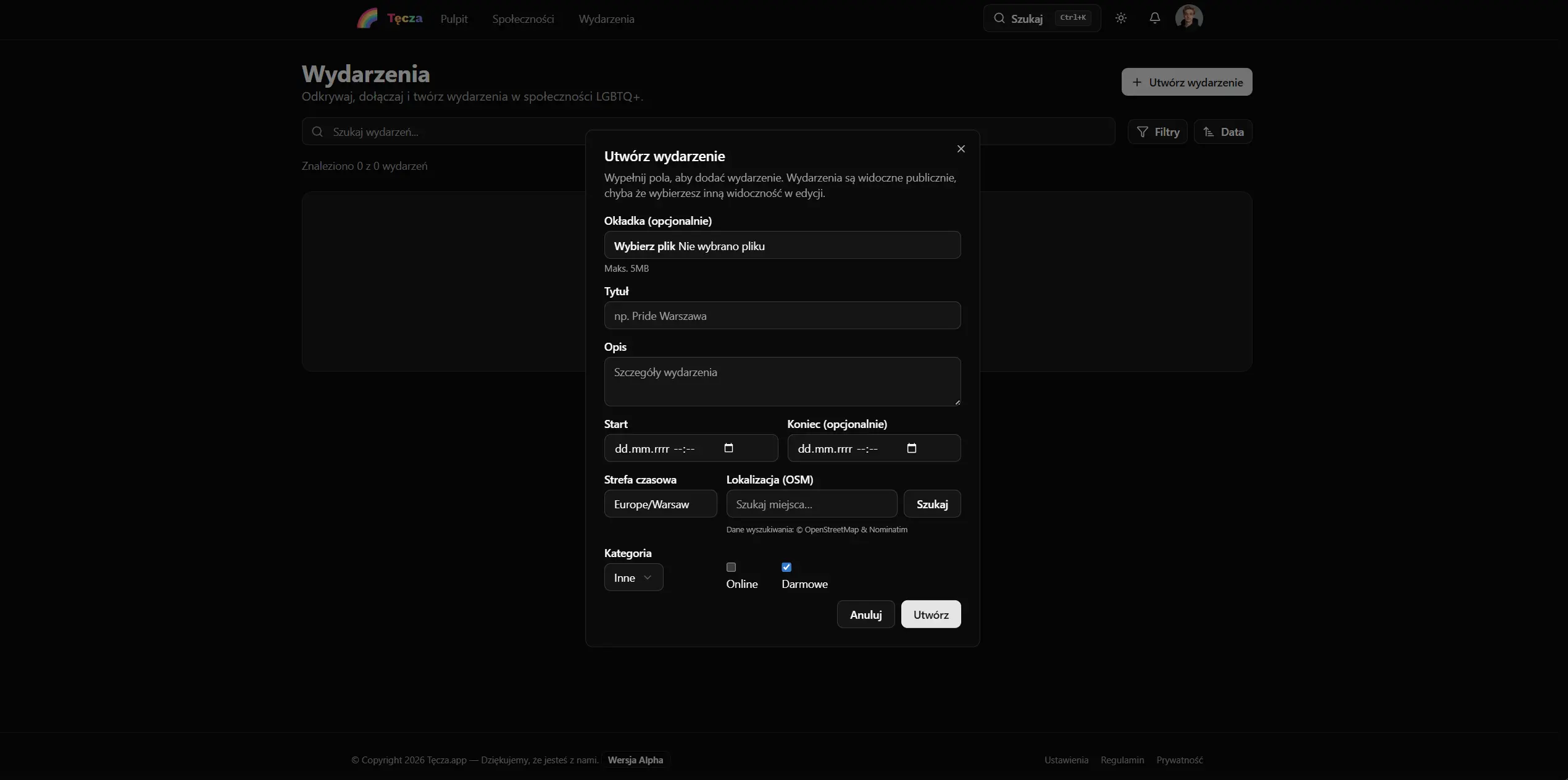The width and height of the screenshot is (1568, 780).
Task: Go to the Pulpit nav item
Action: (x=454, y=19)
